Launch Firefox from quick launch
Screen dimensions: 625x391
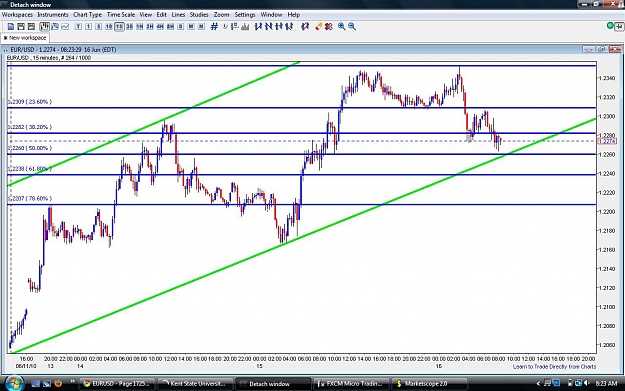tap(58, 384)
